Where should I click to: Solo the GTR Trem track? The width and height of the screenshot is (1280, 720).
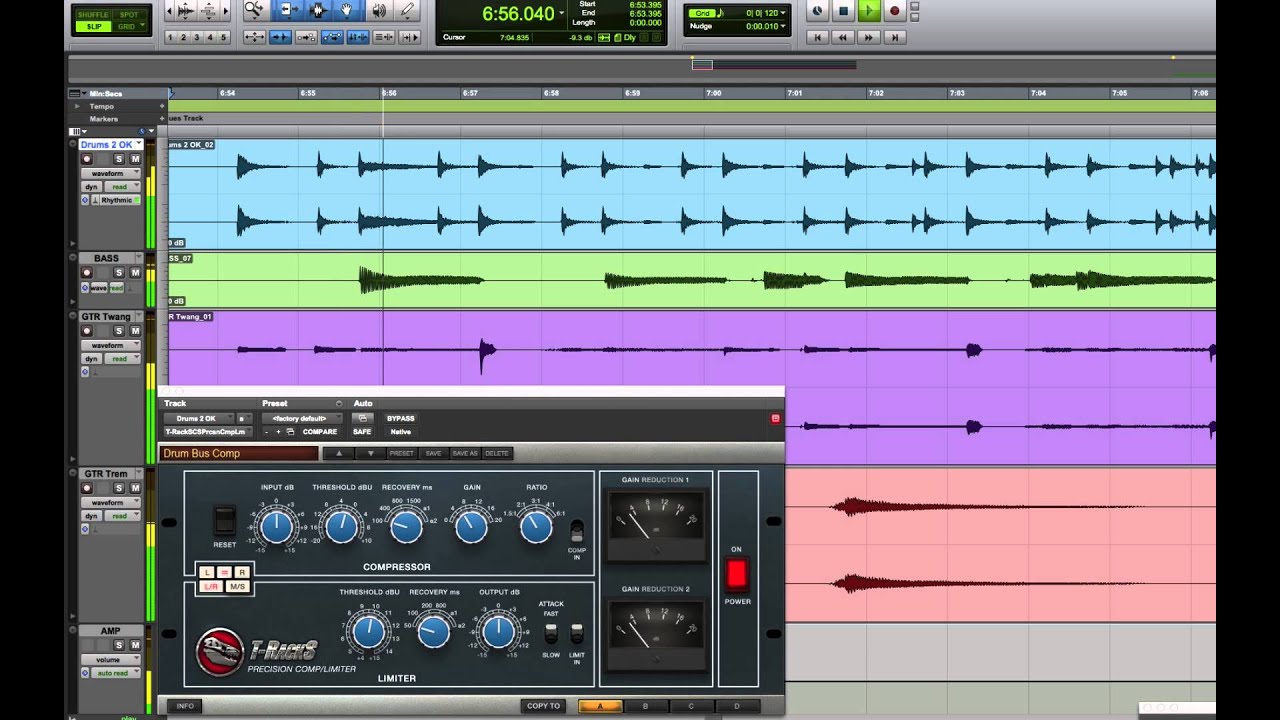pos(119,488)
